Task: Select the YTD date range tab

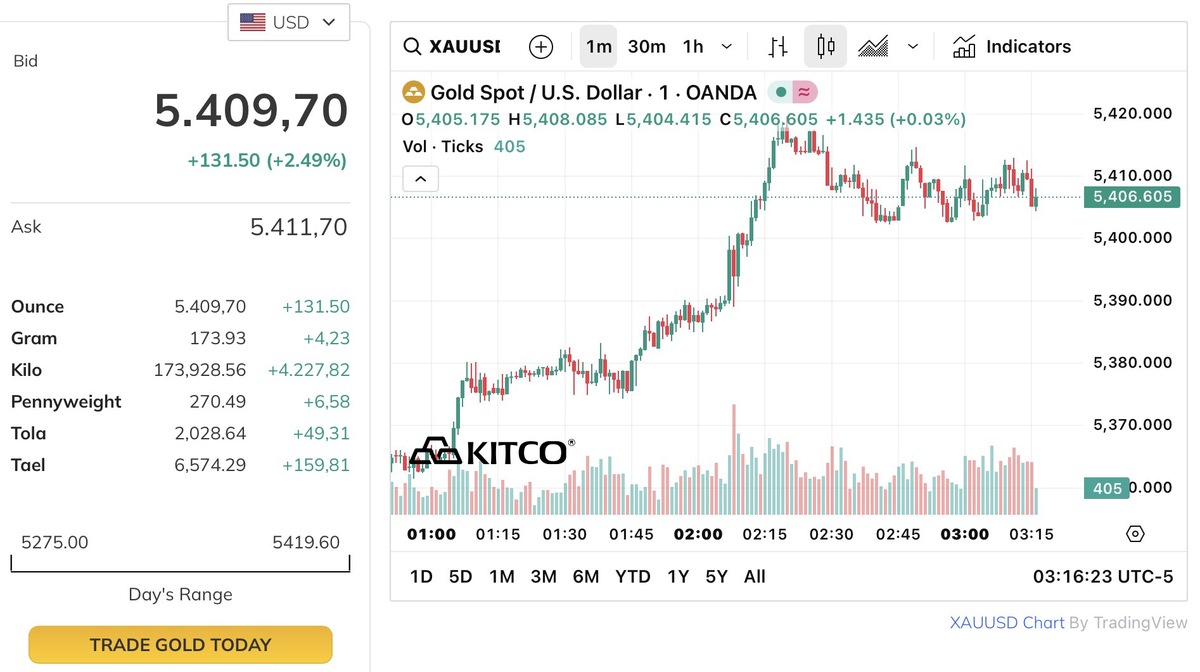Action: pyautogui.click(x=633, y=577)
